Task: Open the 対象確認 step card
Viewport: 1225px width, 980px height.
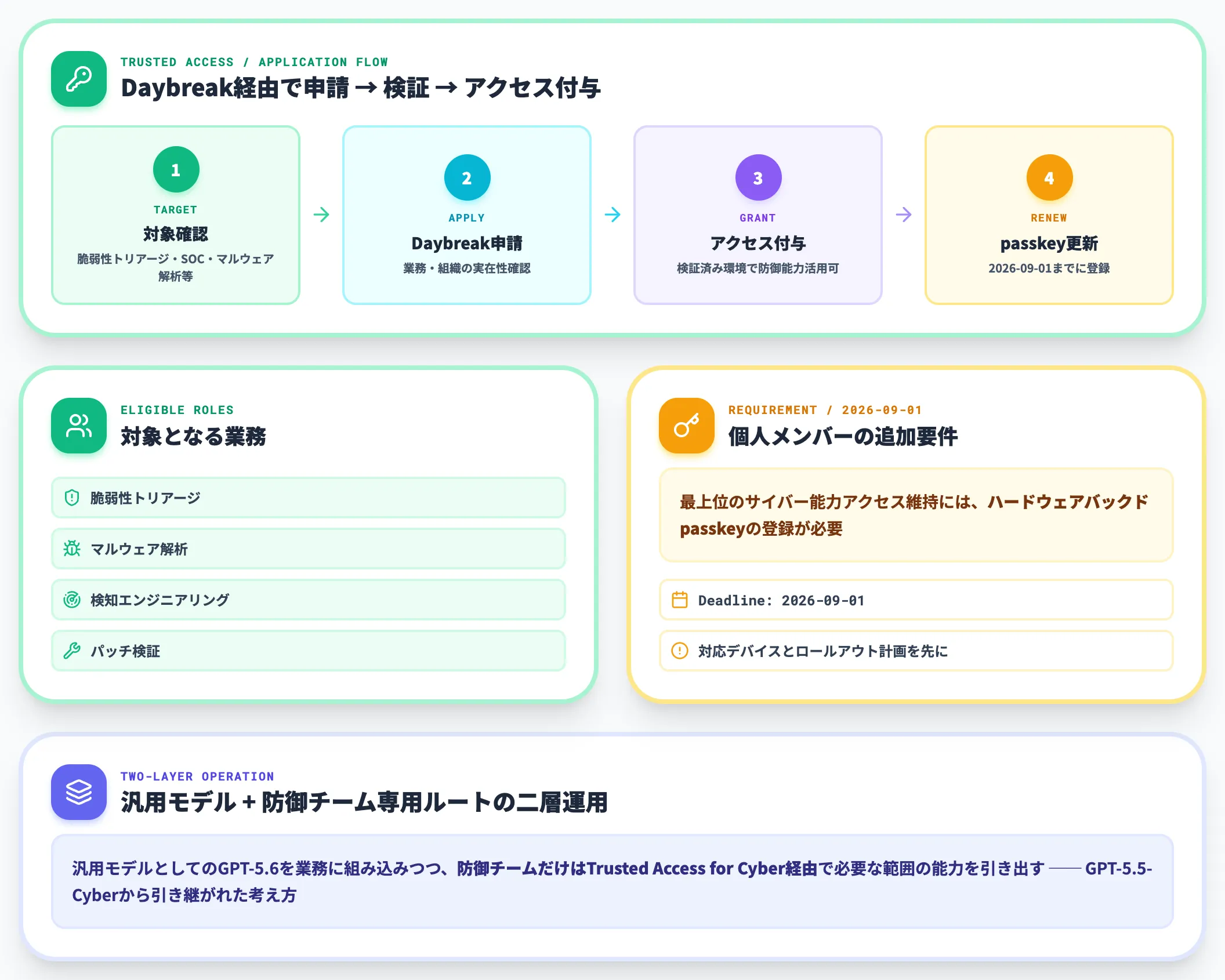Action: point(176,215)
